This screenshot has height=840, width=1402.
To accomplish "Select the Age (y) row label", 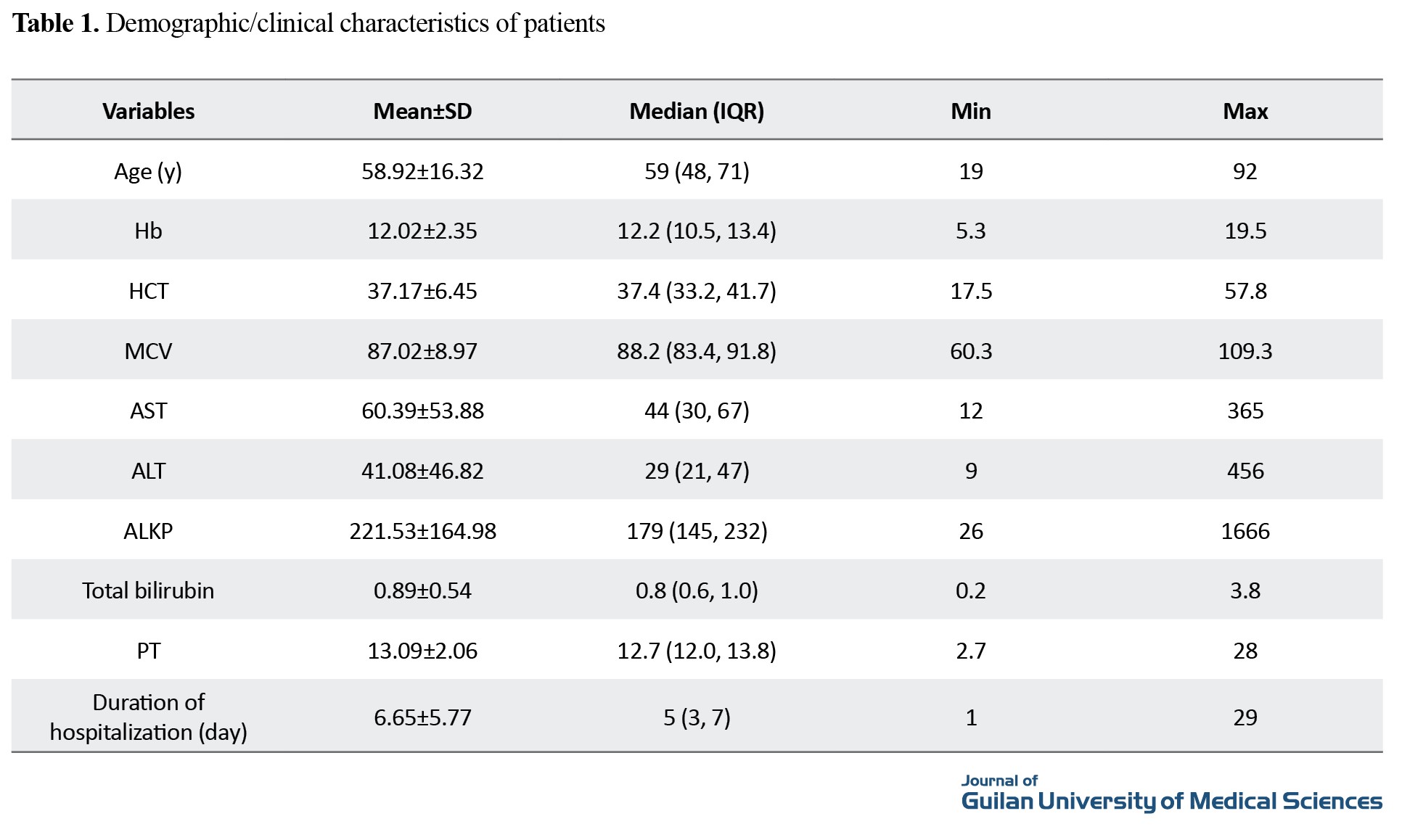I will click(148, 171).
